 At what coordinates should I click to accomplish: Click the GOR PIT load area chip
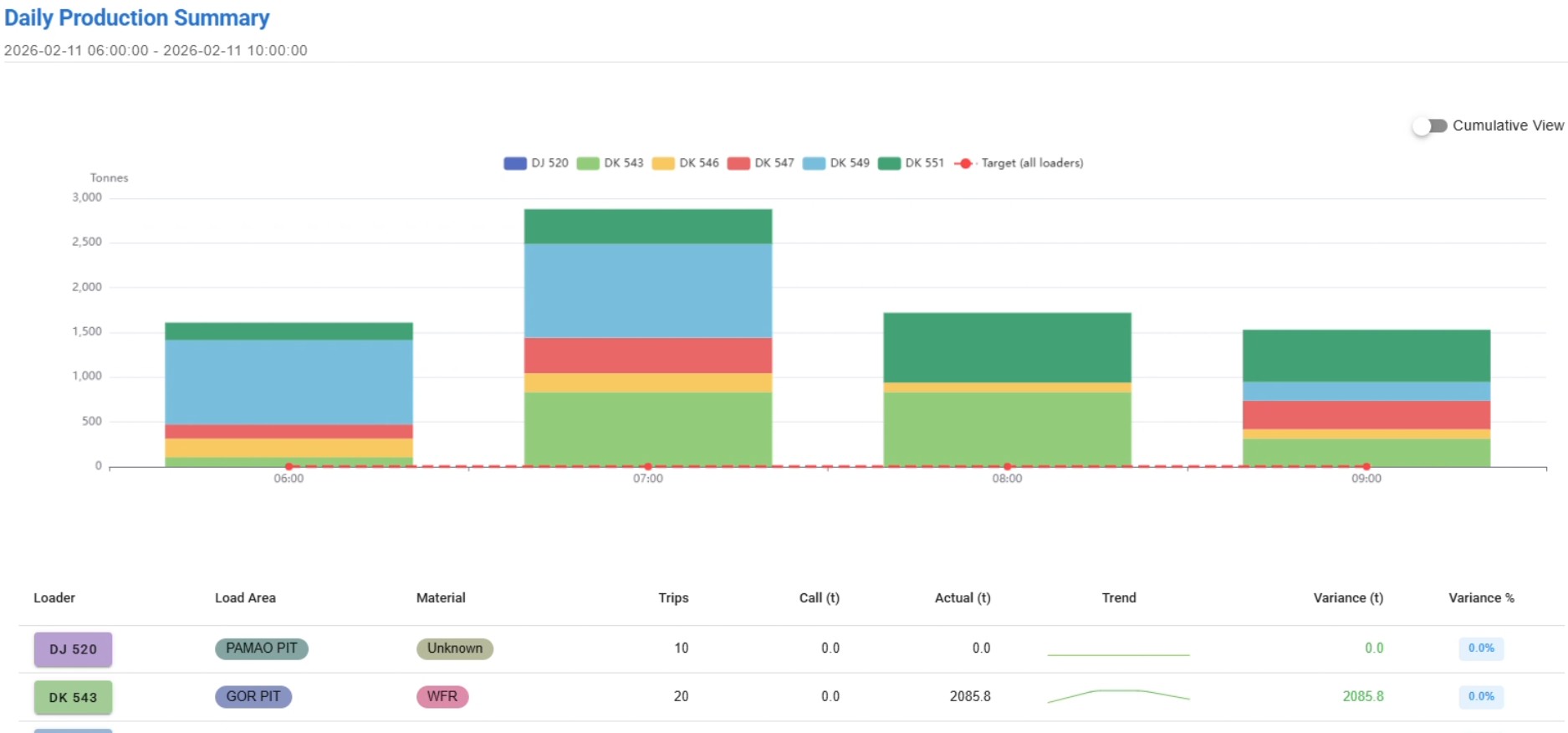(x=253, y=696)
